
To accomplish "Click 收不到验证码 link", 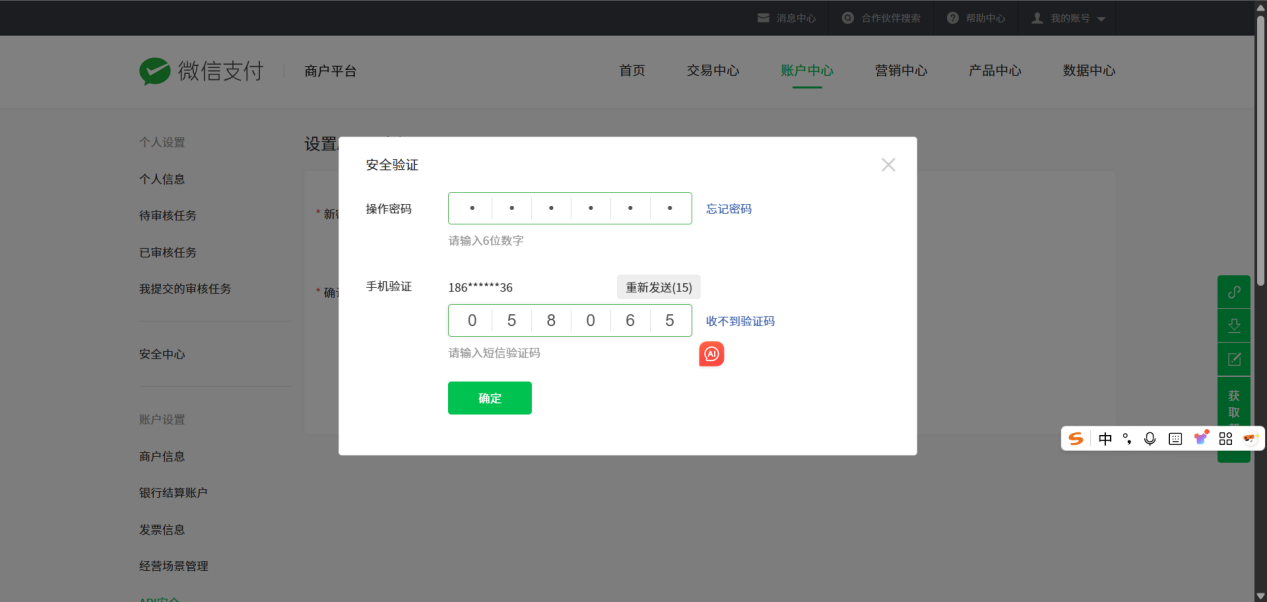I will [740, 321].
